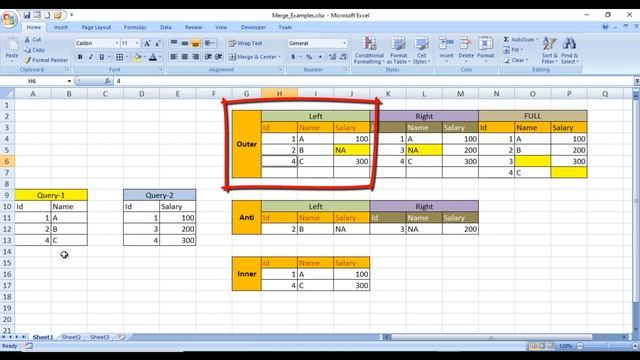The image size is (640, 360).
Task: Click the Insert Function fx button
Action: pos(107,81)
